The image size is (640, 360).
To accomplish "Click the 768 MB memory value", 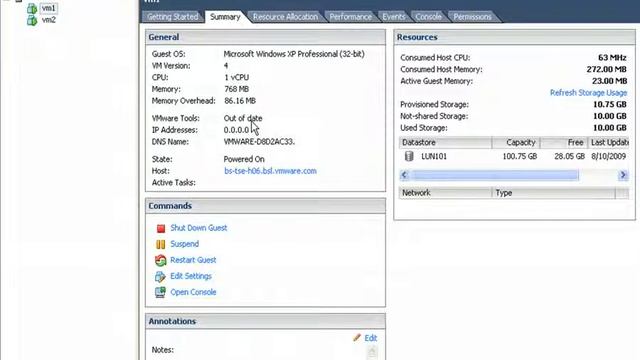I will point(236,89).
